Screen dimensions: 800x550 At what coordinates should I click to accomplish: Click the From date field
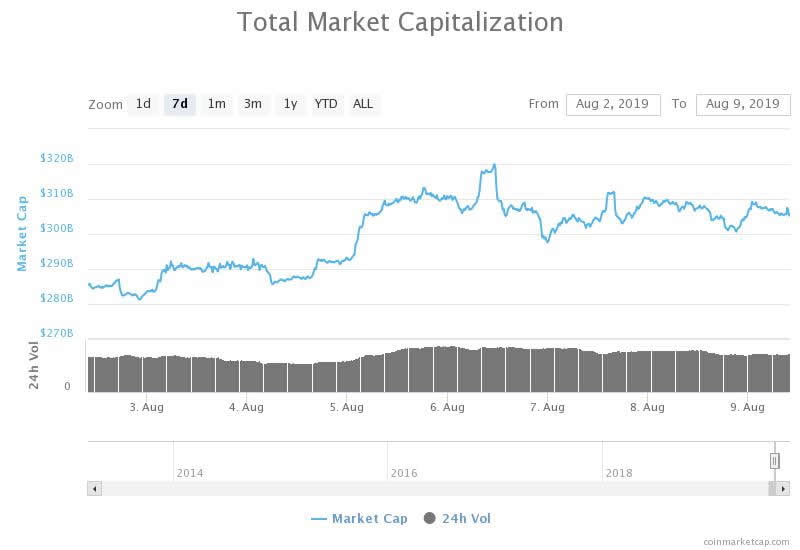tap(612, 104)
